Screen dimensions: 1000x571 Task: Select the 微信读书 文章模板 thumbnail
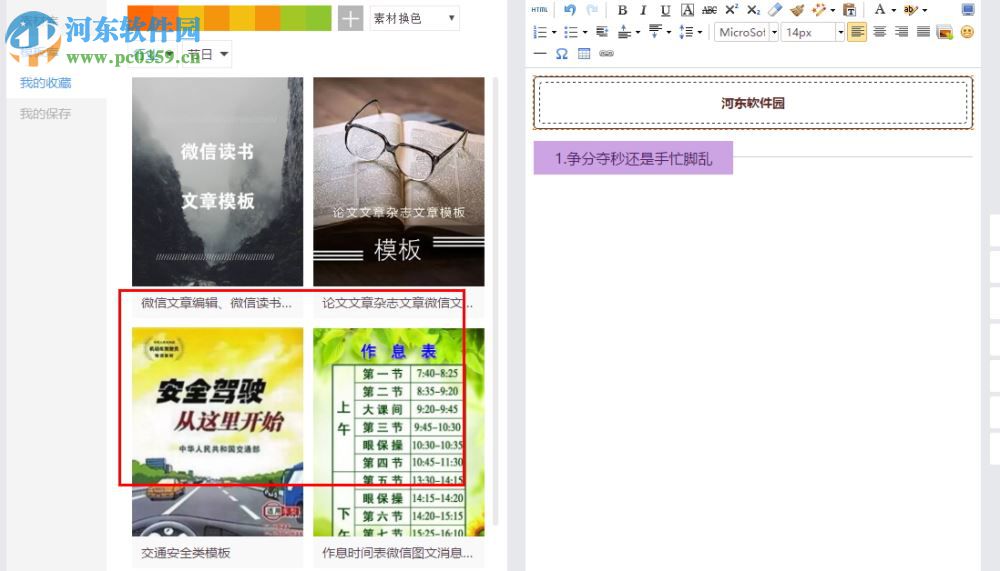tap(217, 182)
